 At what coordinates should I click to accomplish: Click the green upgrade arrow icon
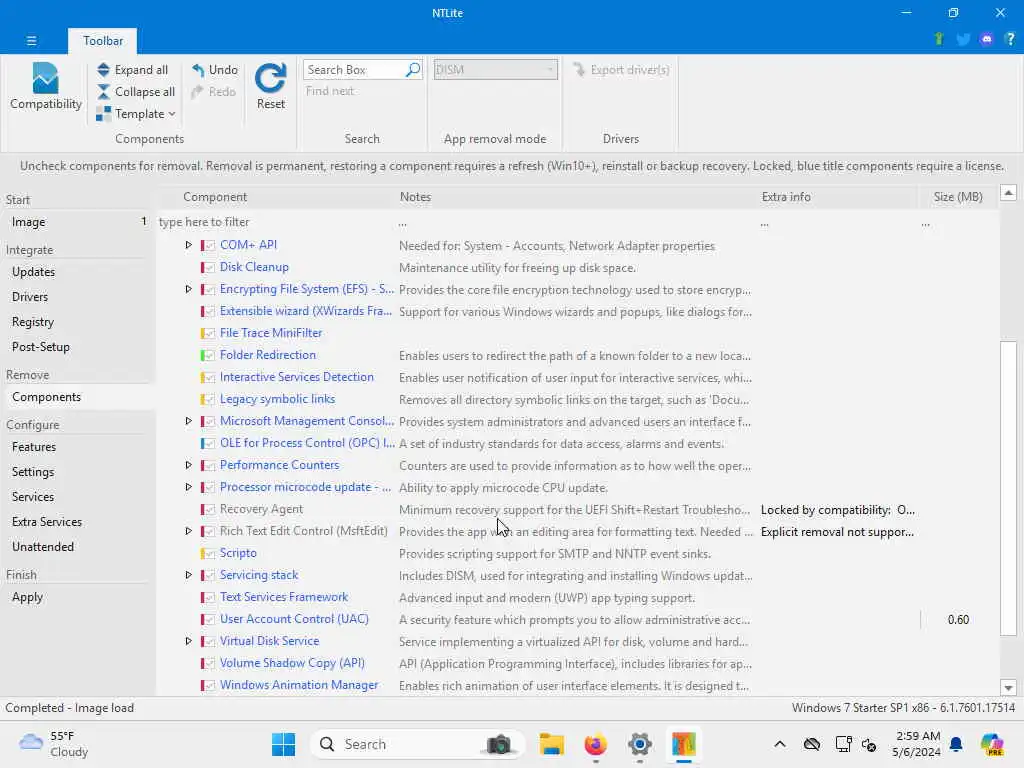pos(939,39)
